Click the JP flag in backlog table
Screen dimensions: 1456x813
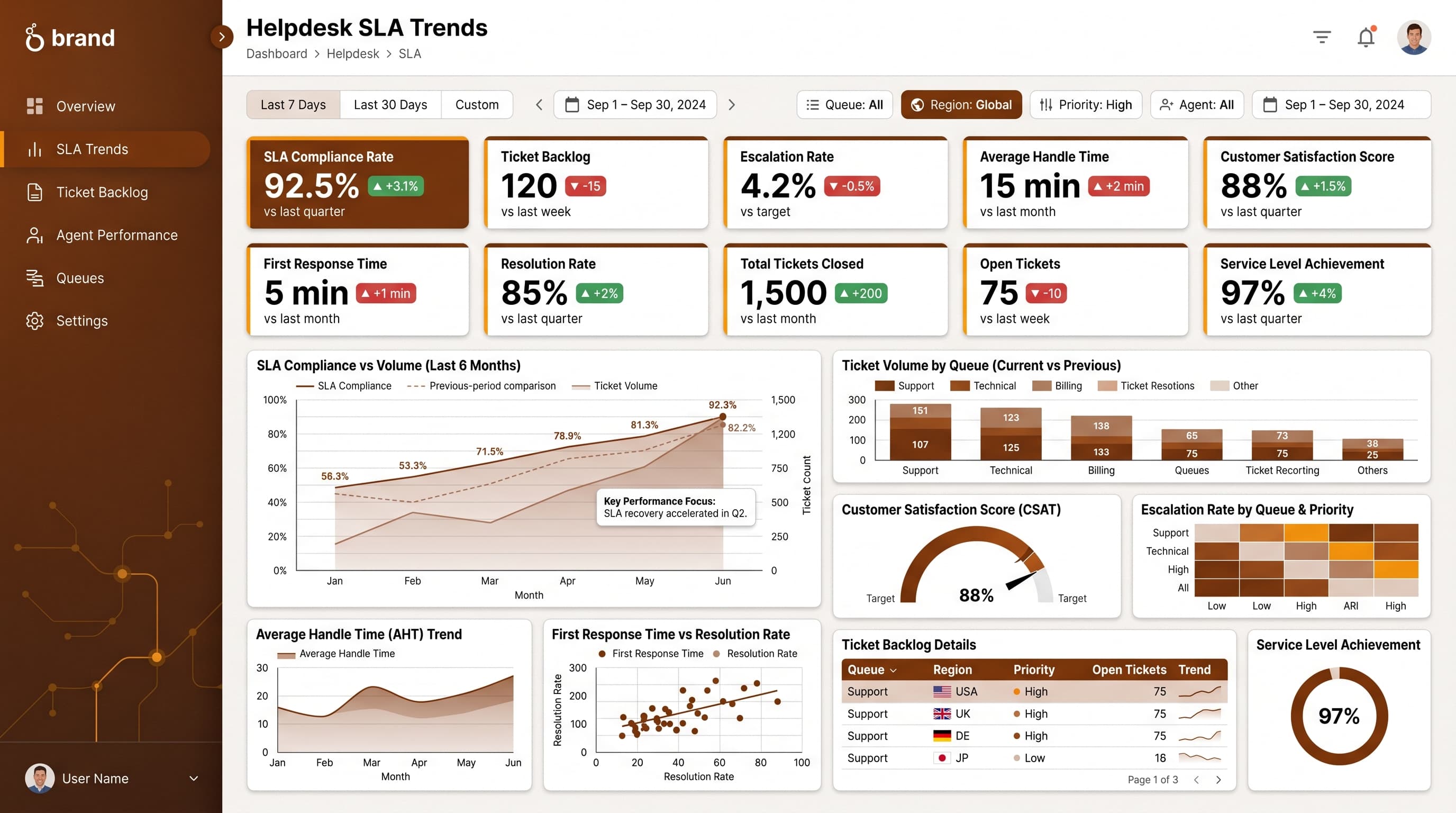tap(942, 757)
